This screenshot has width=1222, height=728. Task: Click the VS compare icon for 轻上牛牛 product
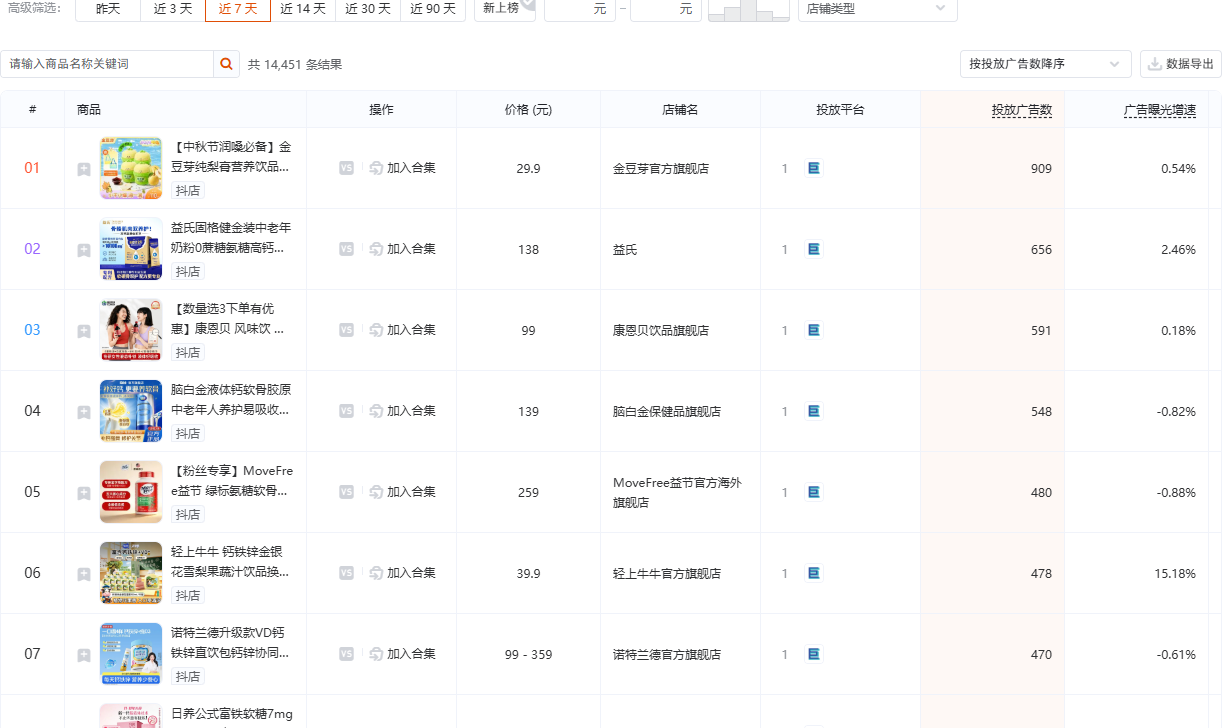point(346,573)
